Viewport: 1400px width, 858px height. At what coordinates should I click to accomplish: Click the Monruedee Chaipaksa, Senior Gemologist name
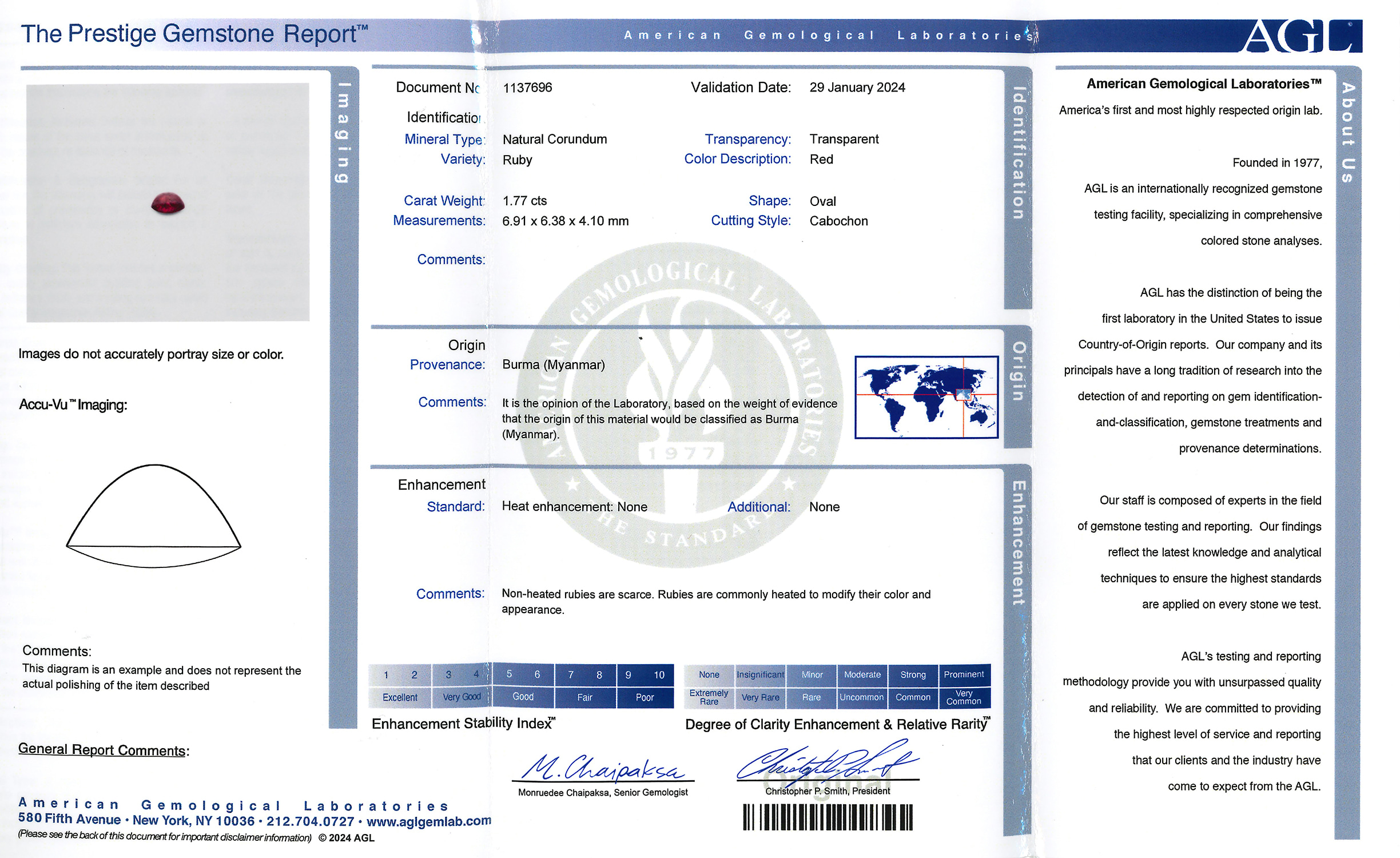603,792
